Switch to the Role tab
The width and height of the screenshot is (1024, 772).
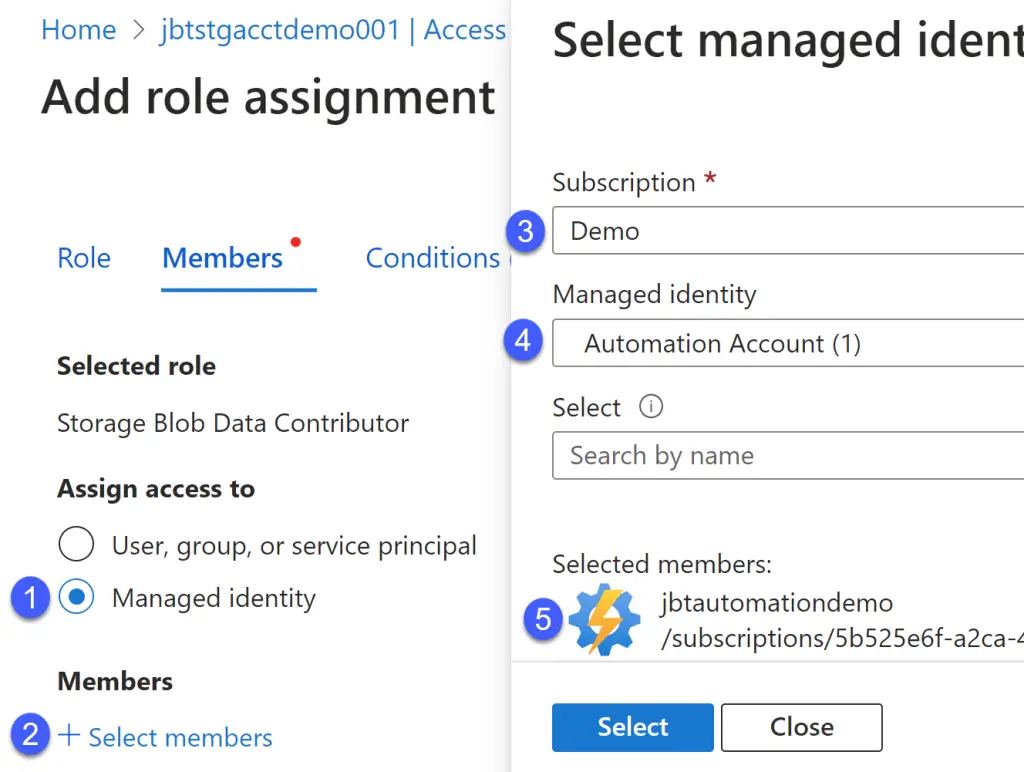[83, 258]
